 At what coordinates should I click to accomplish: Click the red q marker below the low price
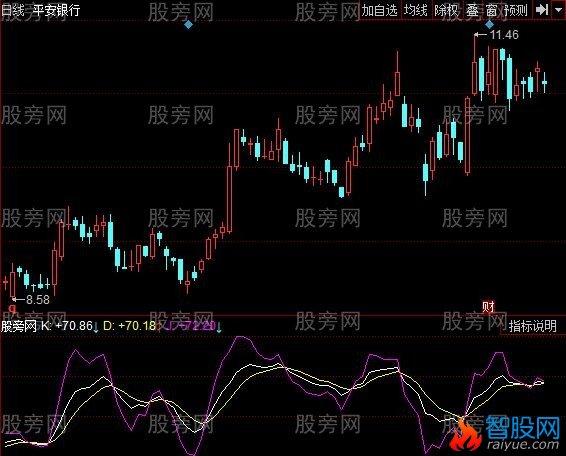[x=13, y=309]
